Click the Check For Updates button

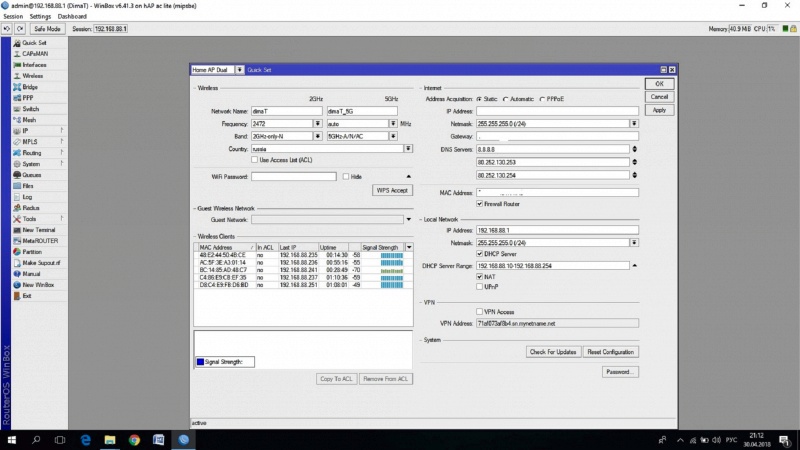[553, 352]
